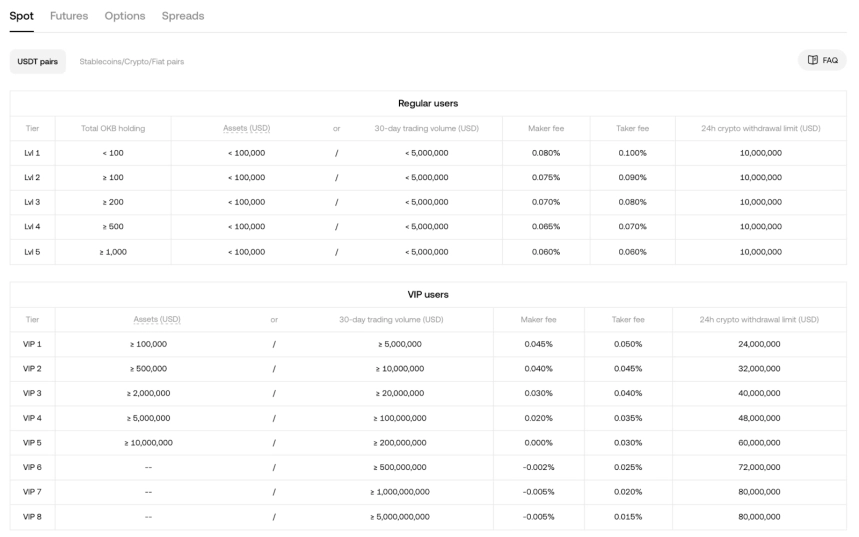Click the Regular users table title

pos(428,103)
